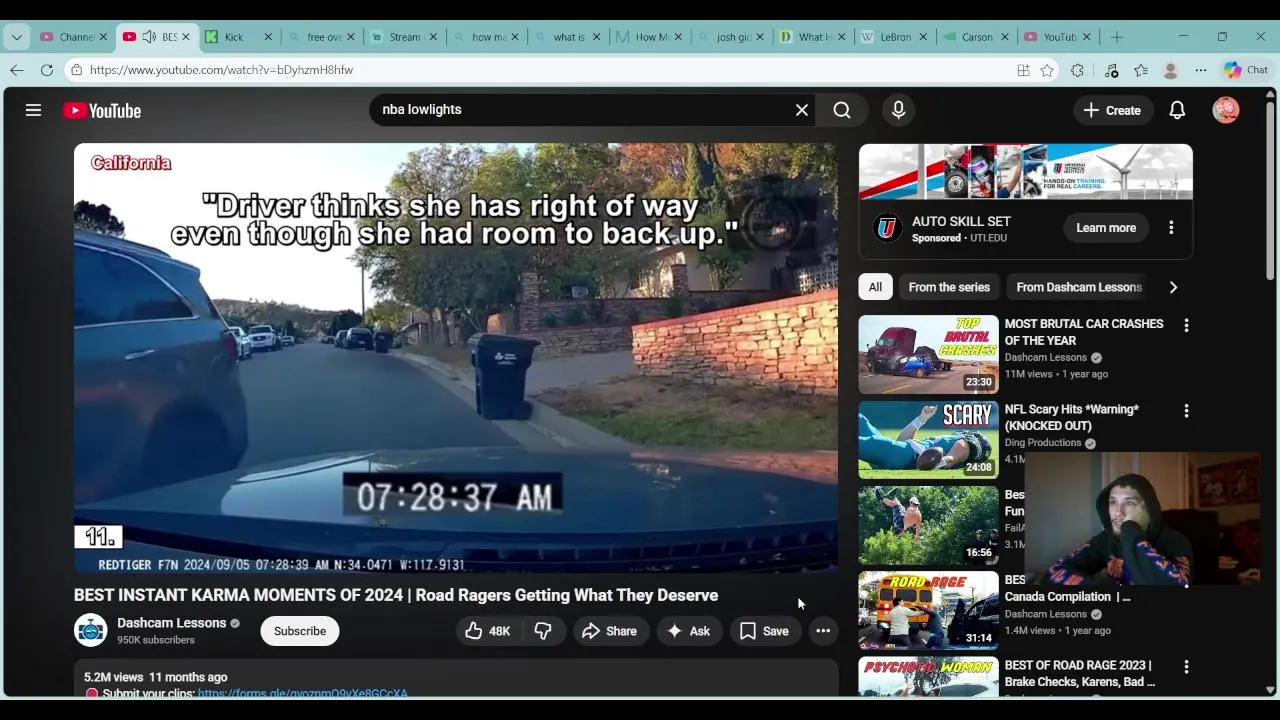Screen dimensions: 1280x720
Task: Run search with the magnifier button
Action: coord(842,110)
